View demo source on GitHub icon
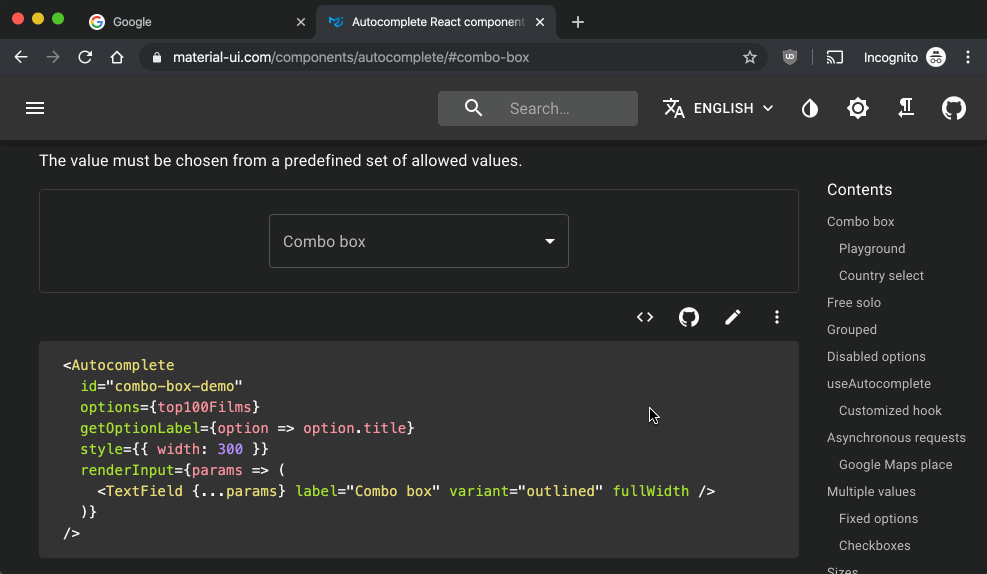987x574 pixels. coord(689,317)
